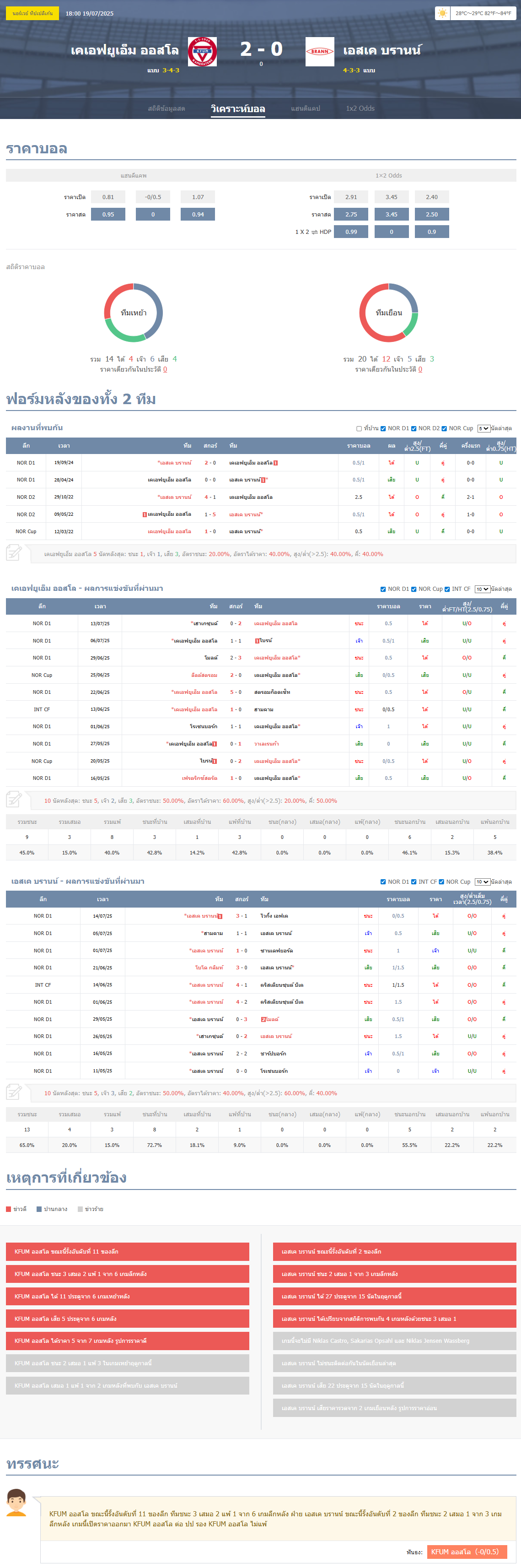This screenshot has width=521, height=1568.
Task: Click news bar 'KFUM ออสโล ได้ 11 ประตูจาก 6 เกมเหย้าหลัง'
Action: (128, 1297)
